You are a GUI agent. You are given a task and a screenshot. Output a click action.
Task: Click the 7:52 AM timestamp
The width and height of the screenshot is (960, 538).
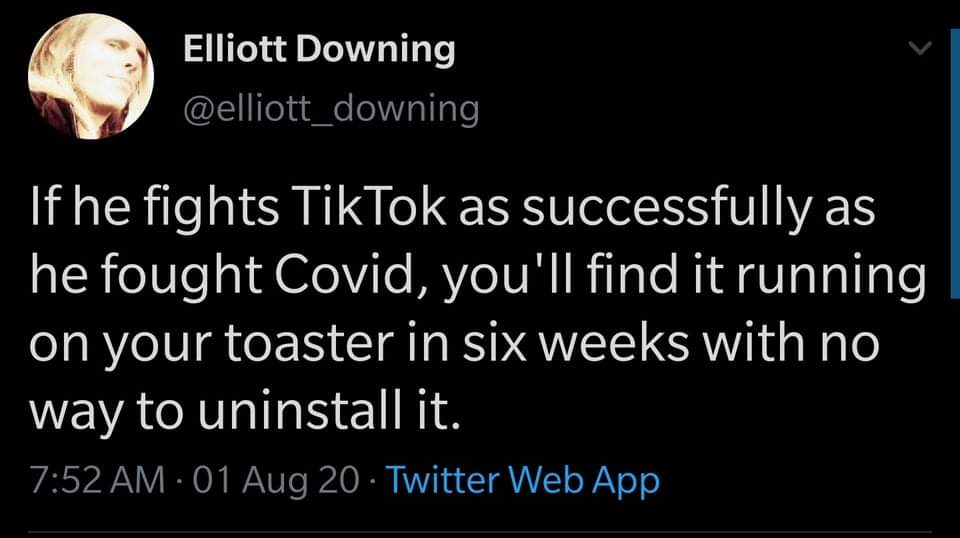coord(97,479)
